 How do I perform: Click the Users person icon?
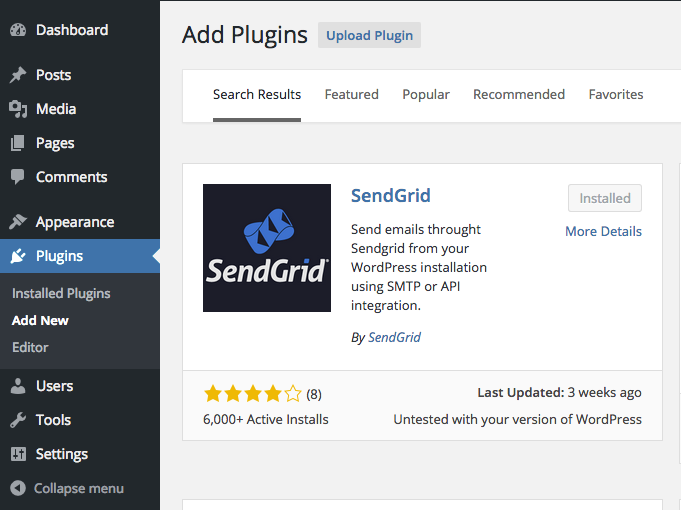tap(18, 386)
